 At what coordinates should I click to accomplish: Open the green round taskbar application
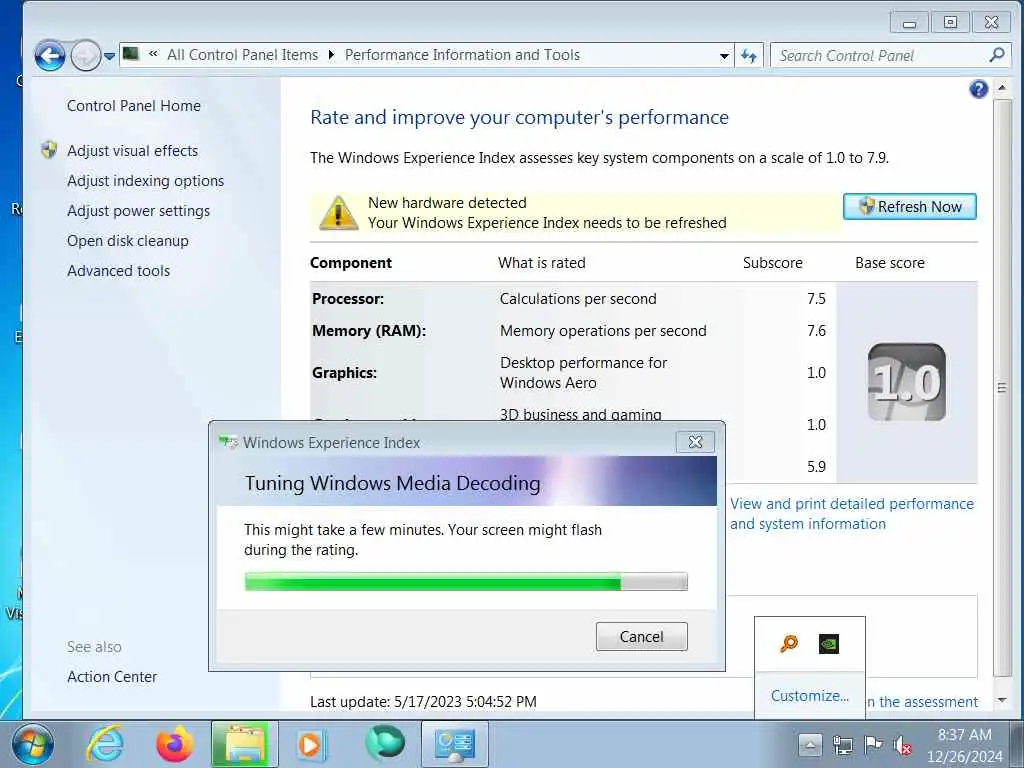385,744
